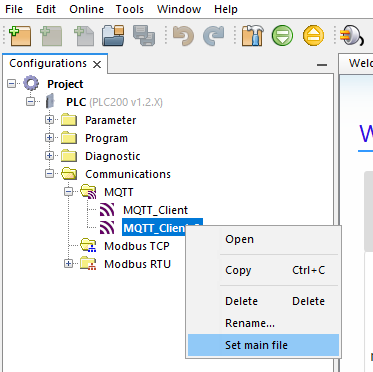373x372 pixels.
Task: Click the green Download to PLC icon
Action: tap(282, 36)
